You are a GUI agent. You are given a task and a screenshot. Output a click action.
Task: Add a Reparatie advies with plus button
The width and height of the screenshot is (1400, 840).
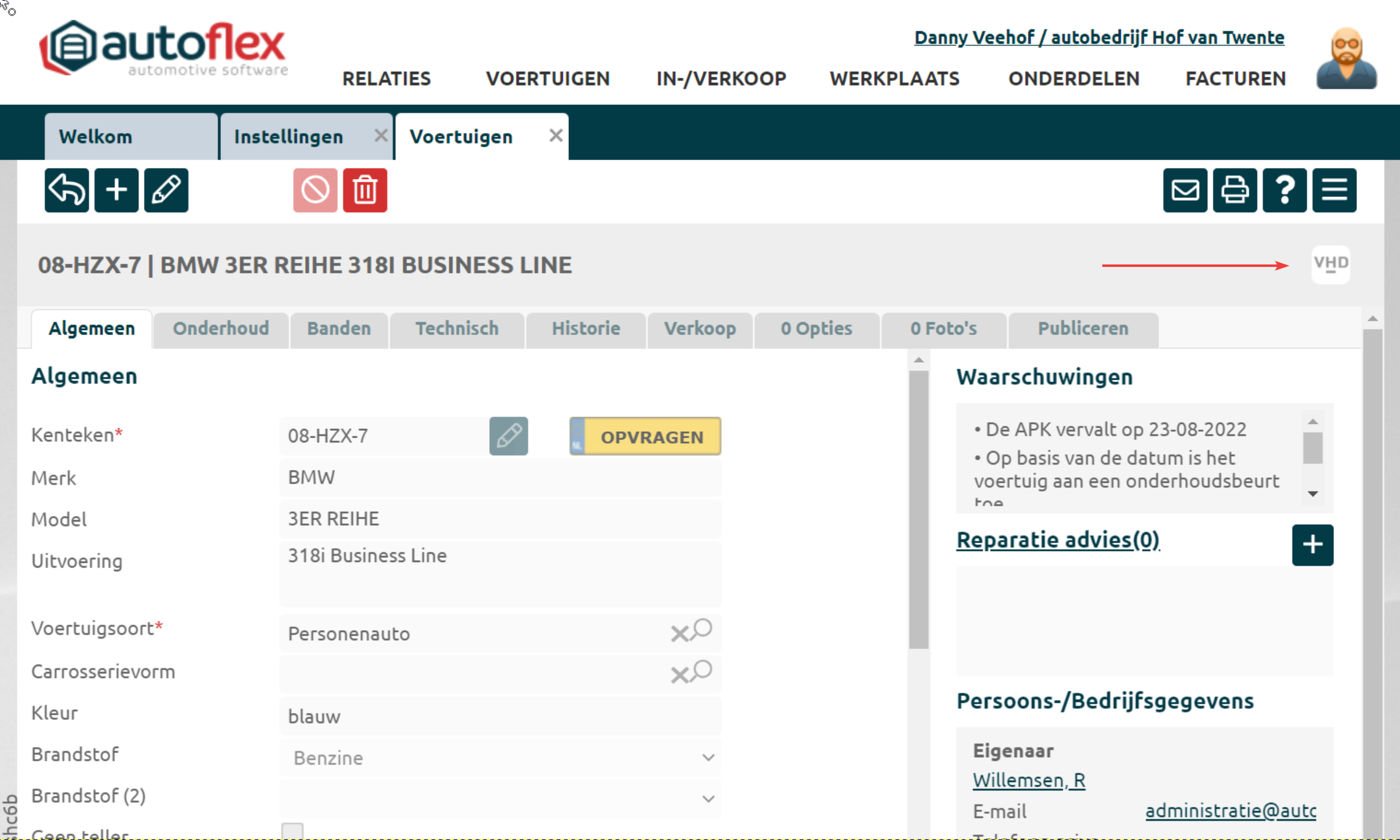pyautogui.click(x=1312, y=544)
